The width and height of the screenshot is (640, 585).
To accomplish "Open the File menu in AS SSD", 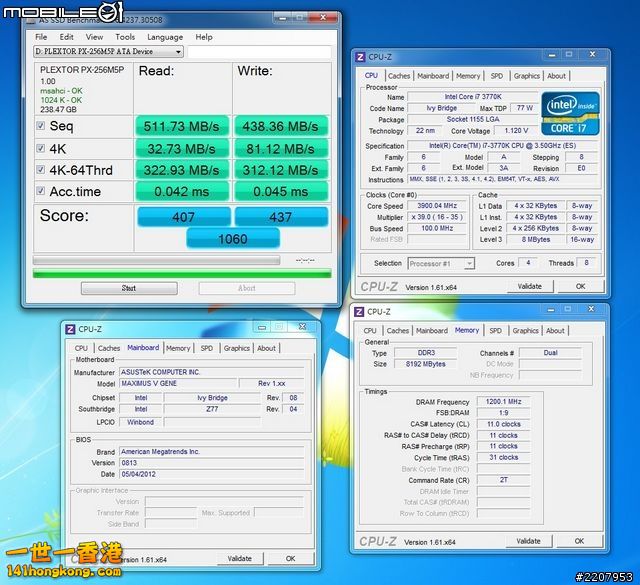I will pos(42,37).
